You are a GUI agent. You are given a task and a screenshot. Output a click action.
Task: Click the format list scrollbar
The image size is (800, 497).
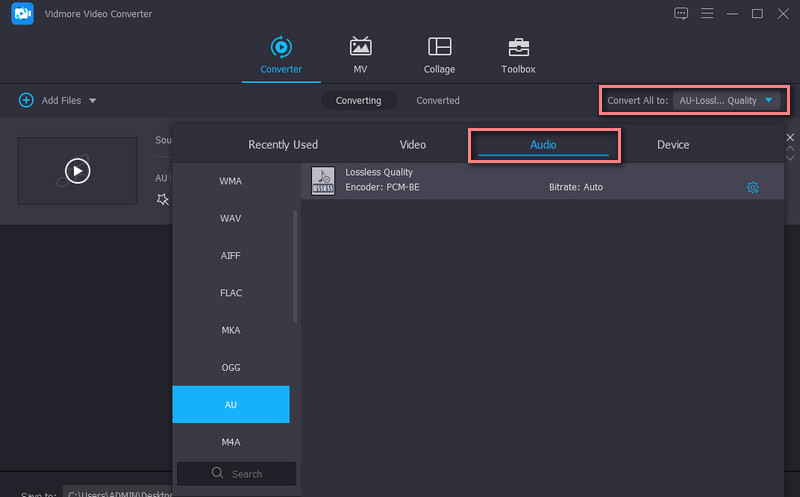click(x=295, y=265)
